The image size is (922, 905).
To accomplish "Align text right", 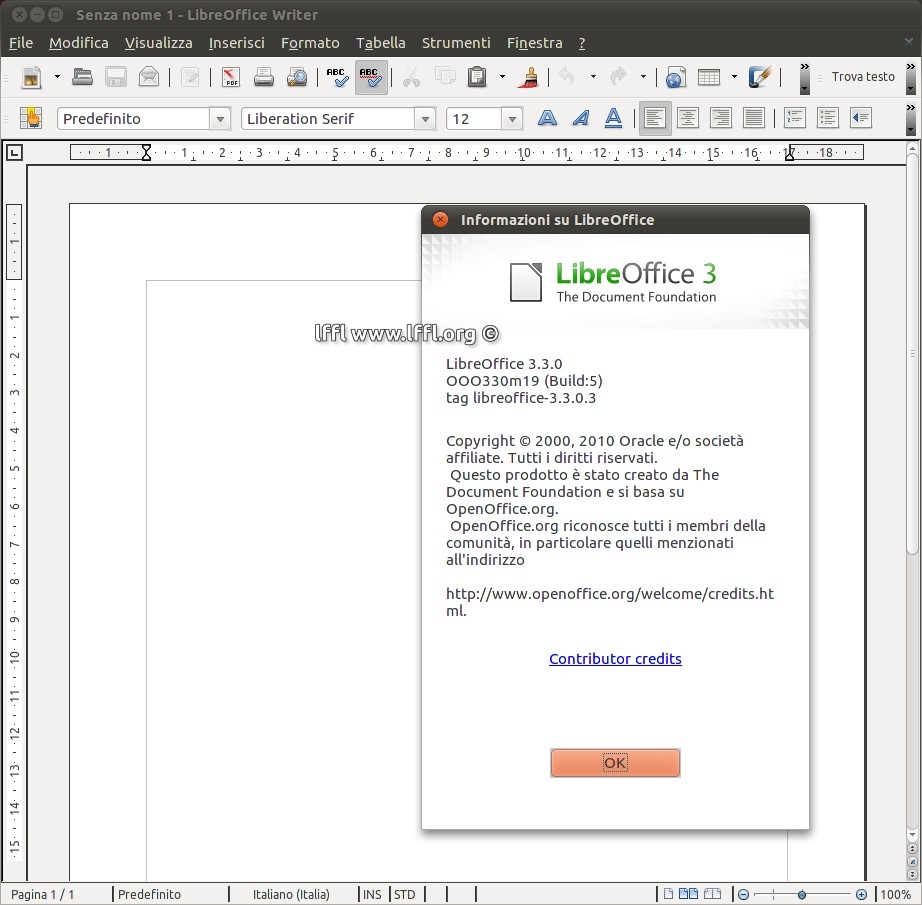I will [720, 118].
